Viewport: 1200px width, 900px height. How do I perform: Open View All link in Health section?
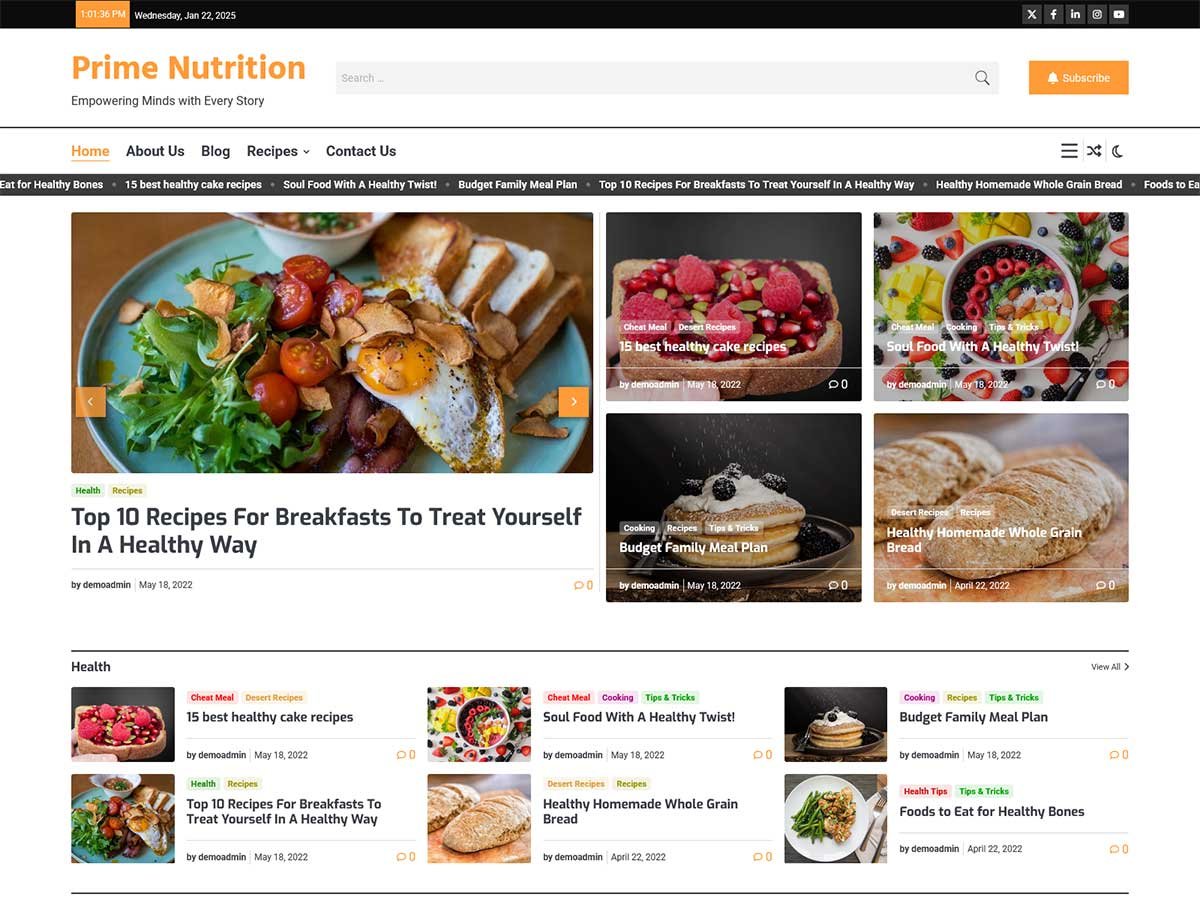(x=1110, y=667)
